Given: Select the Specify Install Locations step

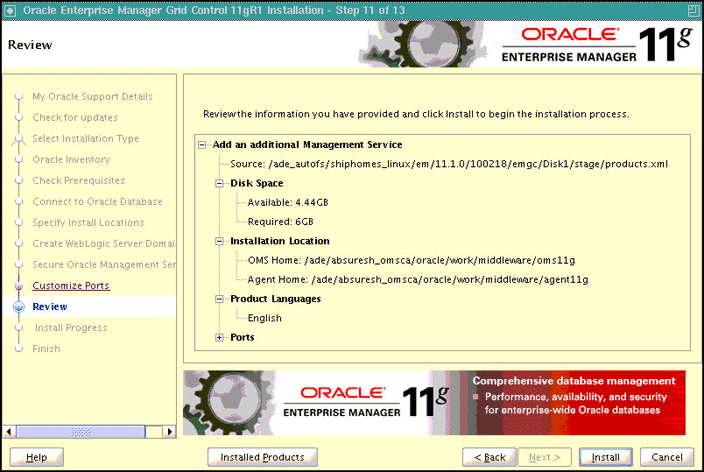Looking at the screenshot, I should tap(88, 223).
